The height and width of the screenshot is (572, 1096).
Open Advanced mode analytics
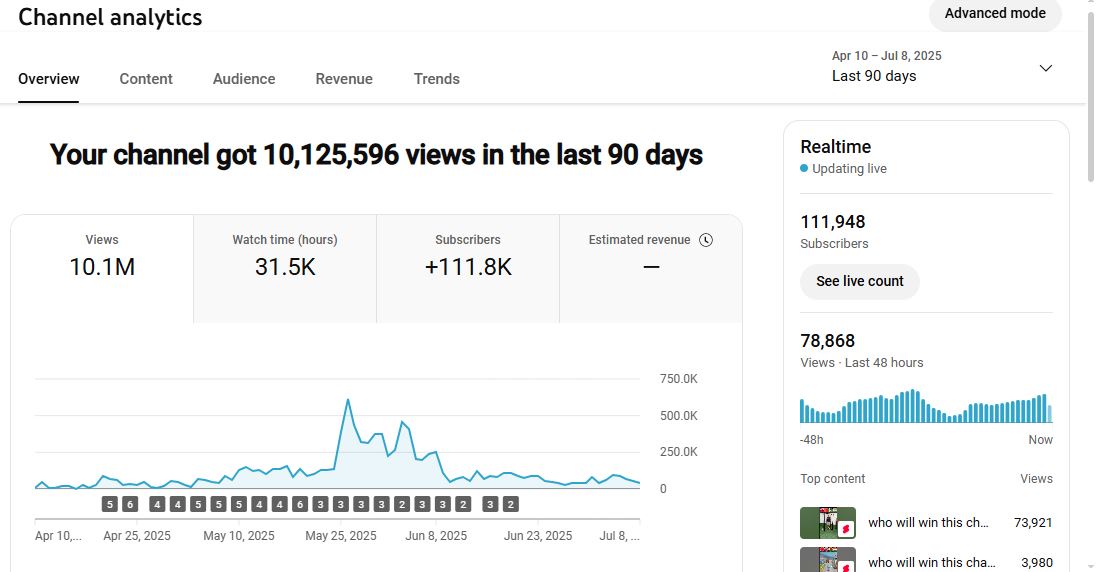point(995,13)
